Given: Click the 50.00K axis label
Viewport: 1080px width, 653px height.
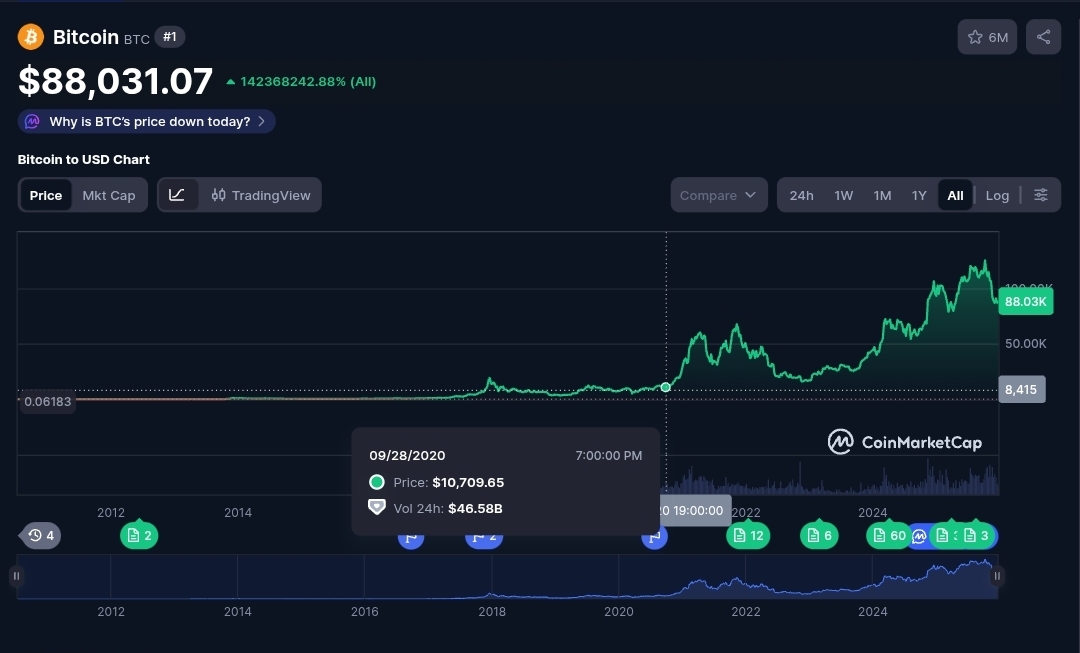Looking at the screenshot, I should point(1026,343).
